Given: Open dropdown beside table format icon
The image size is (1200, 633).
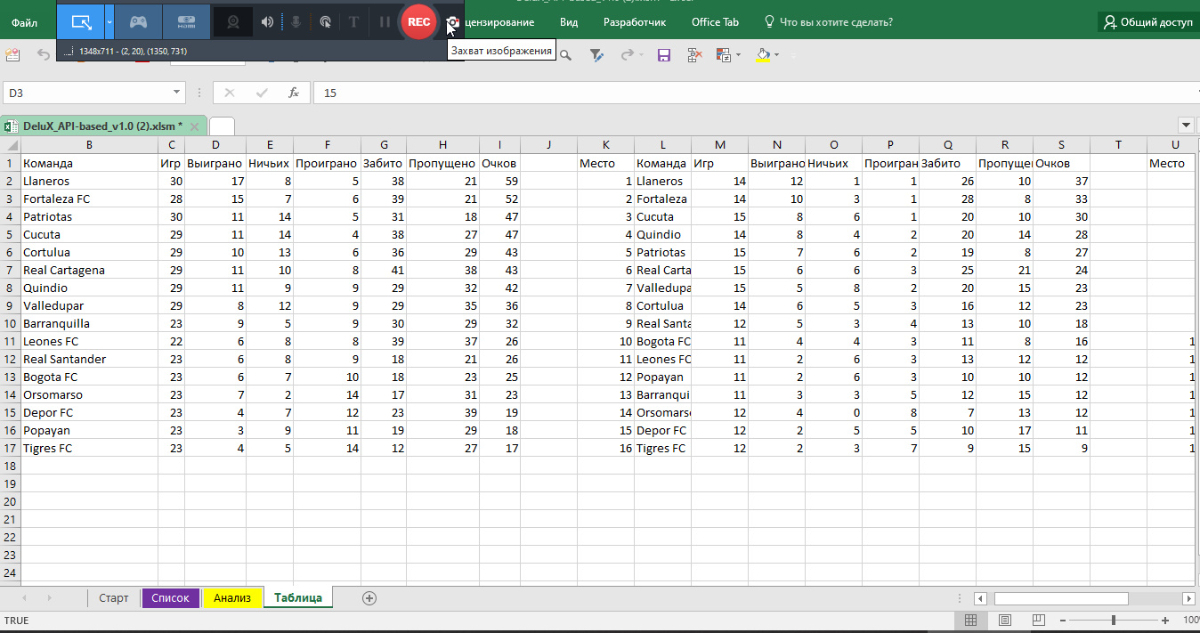Looking at the screenshot, I should 740,55.
